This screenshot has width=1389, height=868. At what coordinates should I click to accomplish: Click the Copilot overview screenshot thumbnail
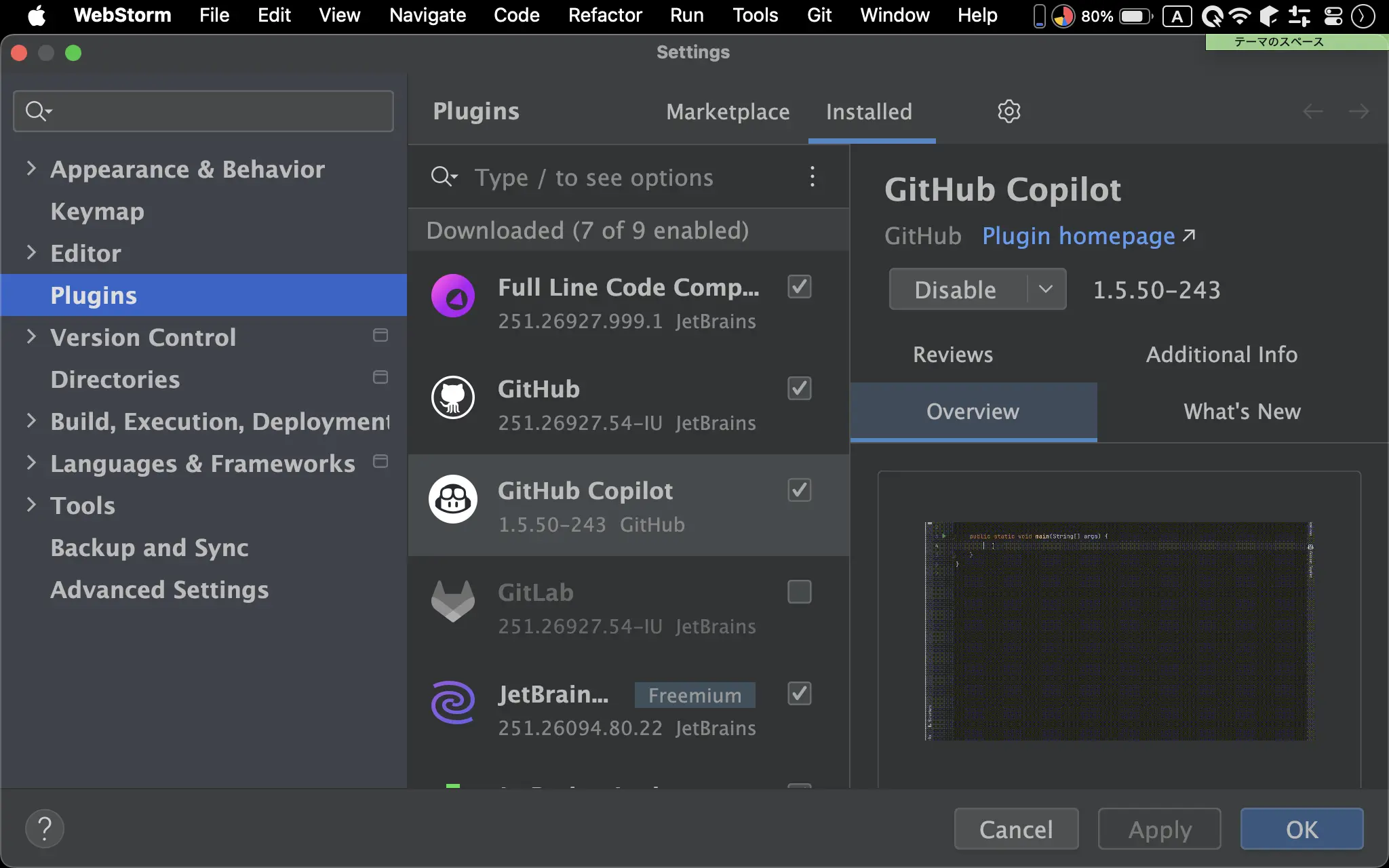1119,631
